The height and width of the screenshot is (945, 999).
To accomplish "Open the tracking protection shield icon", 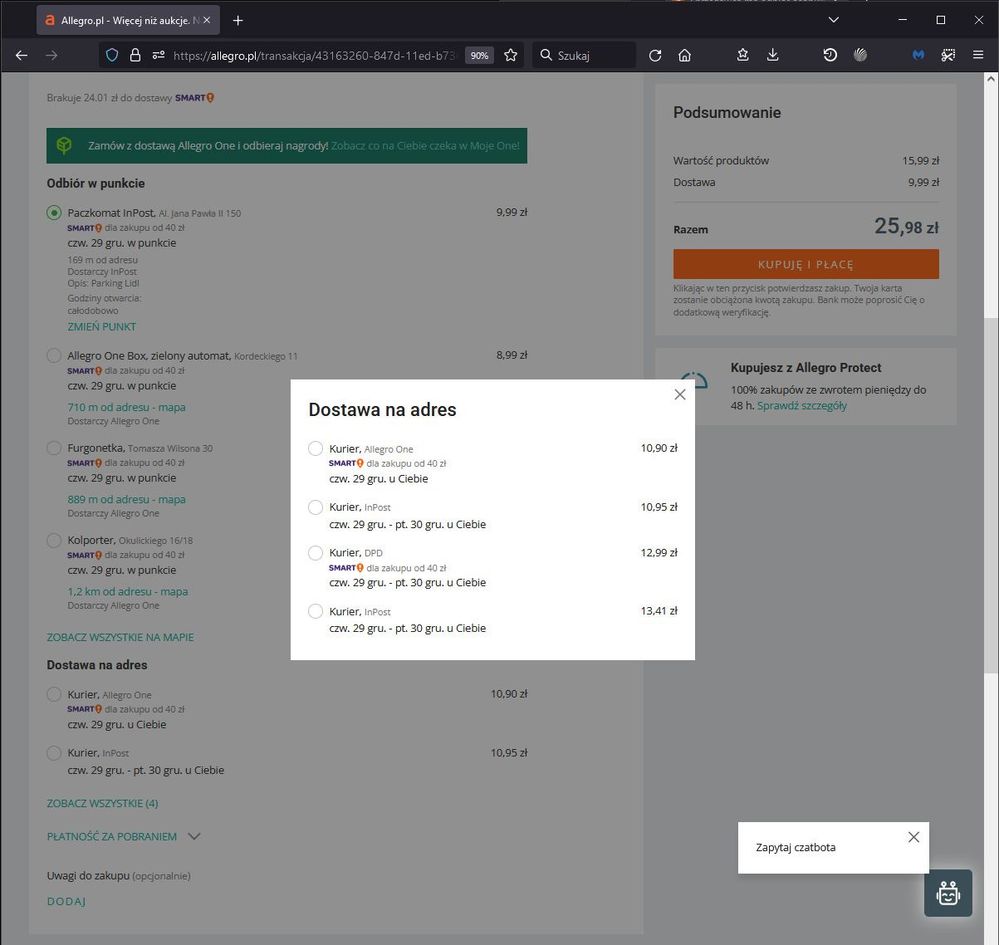I will coord(112,55).
